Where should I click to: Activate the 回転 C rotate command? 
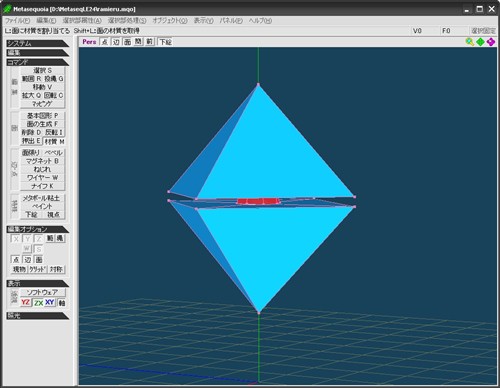coord(54,95)
